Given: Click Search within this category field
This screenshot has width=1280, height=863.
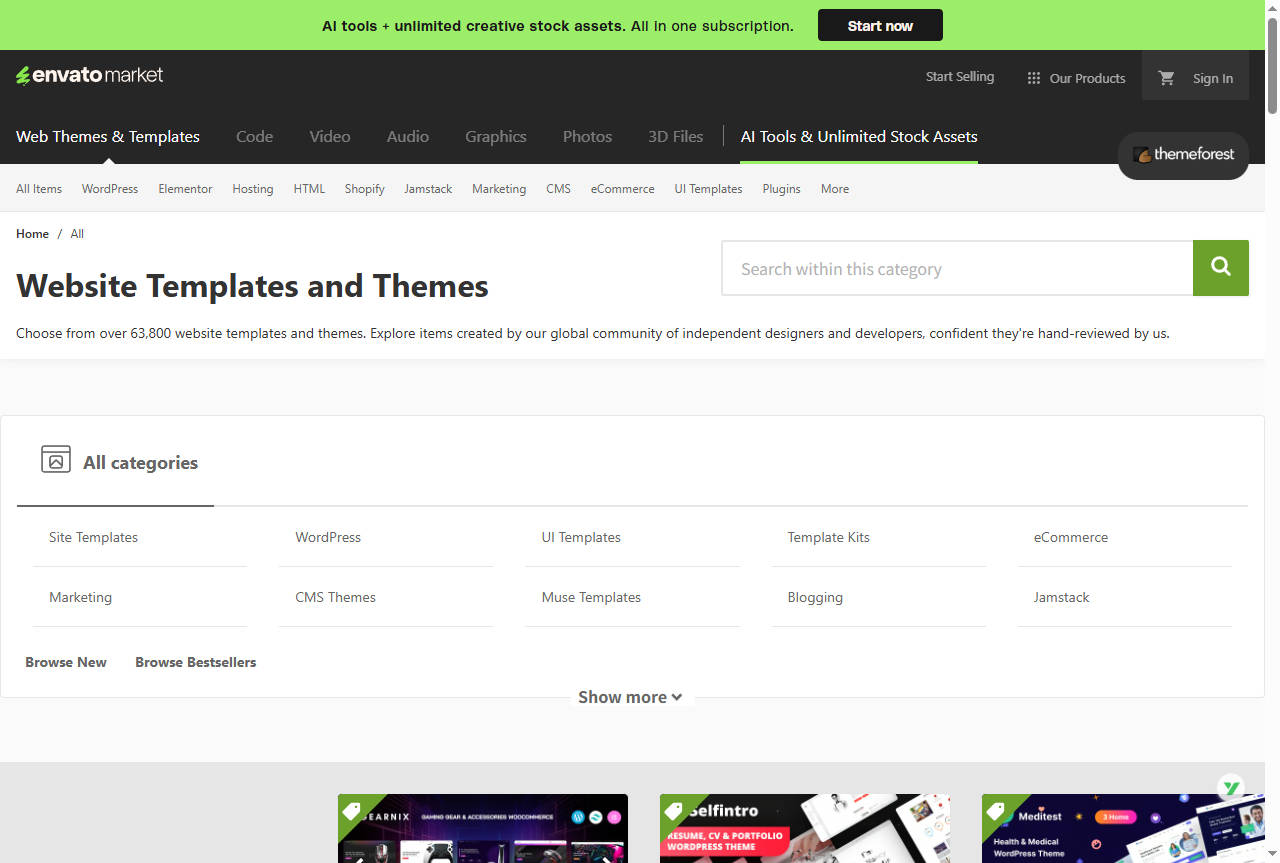Looking at the screenshot, I should click(956, 268).
